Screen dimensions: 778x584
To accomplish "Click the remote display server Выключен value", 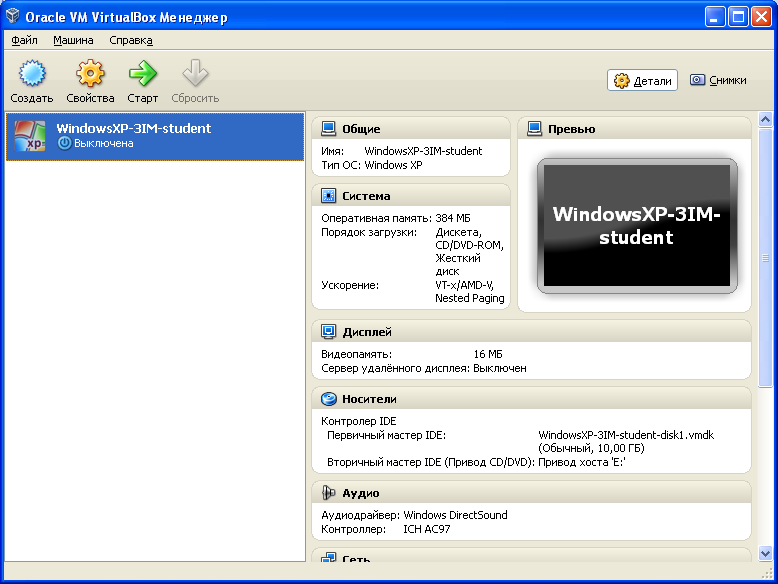I will (500, 369).
